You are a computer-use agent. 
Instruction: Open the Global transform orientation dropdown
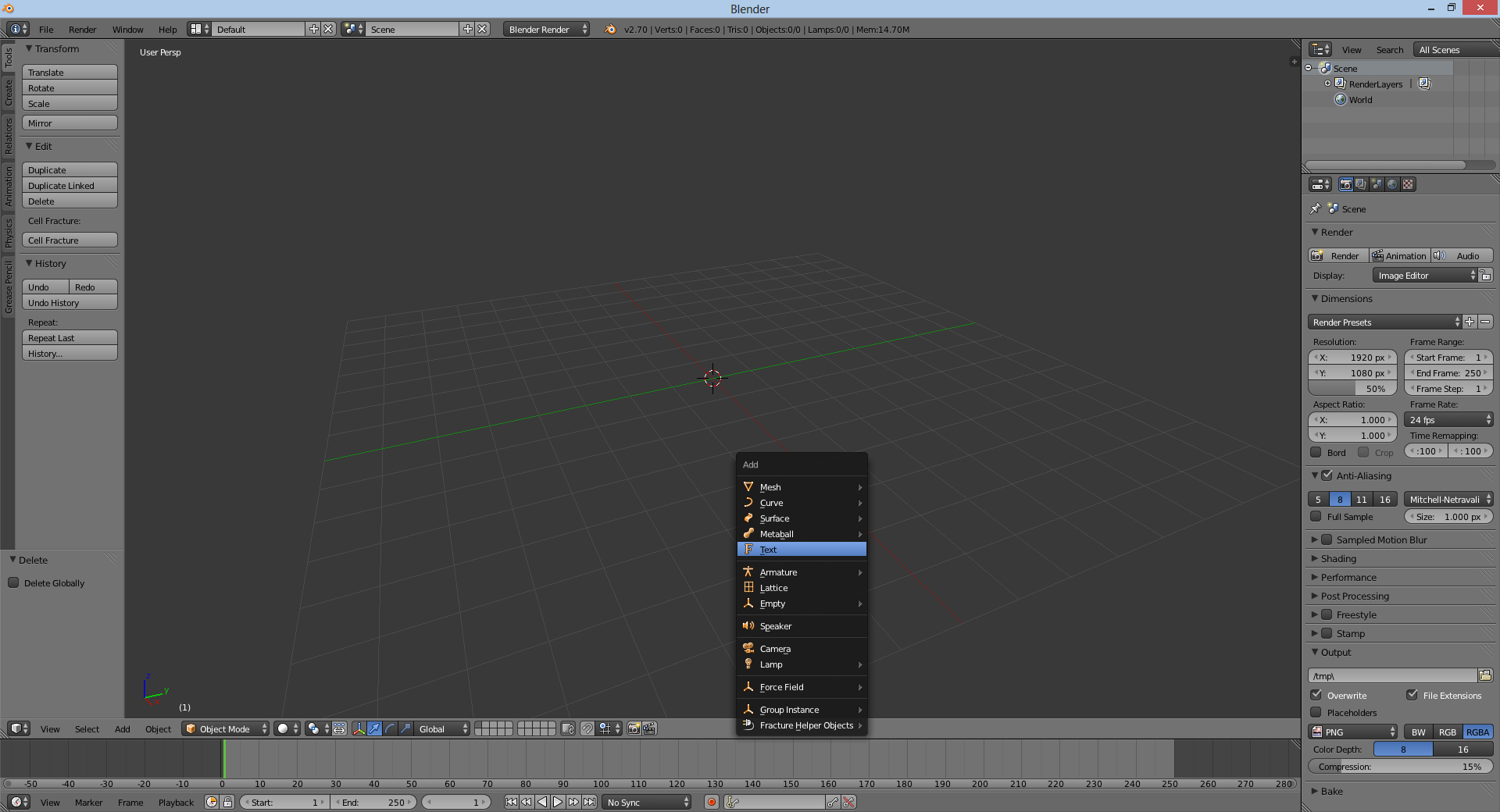pyautogui.click(x=441, y=729)
